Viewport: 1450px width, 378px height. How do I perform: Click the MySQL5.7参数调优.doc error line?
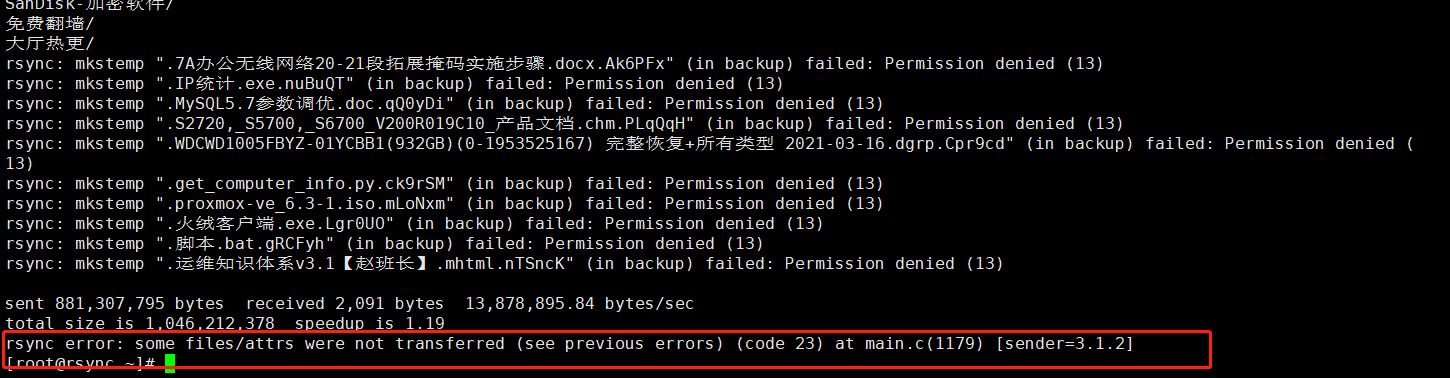pyautogui.click(x=444, y=104)
